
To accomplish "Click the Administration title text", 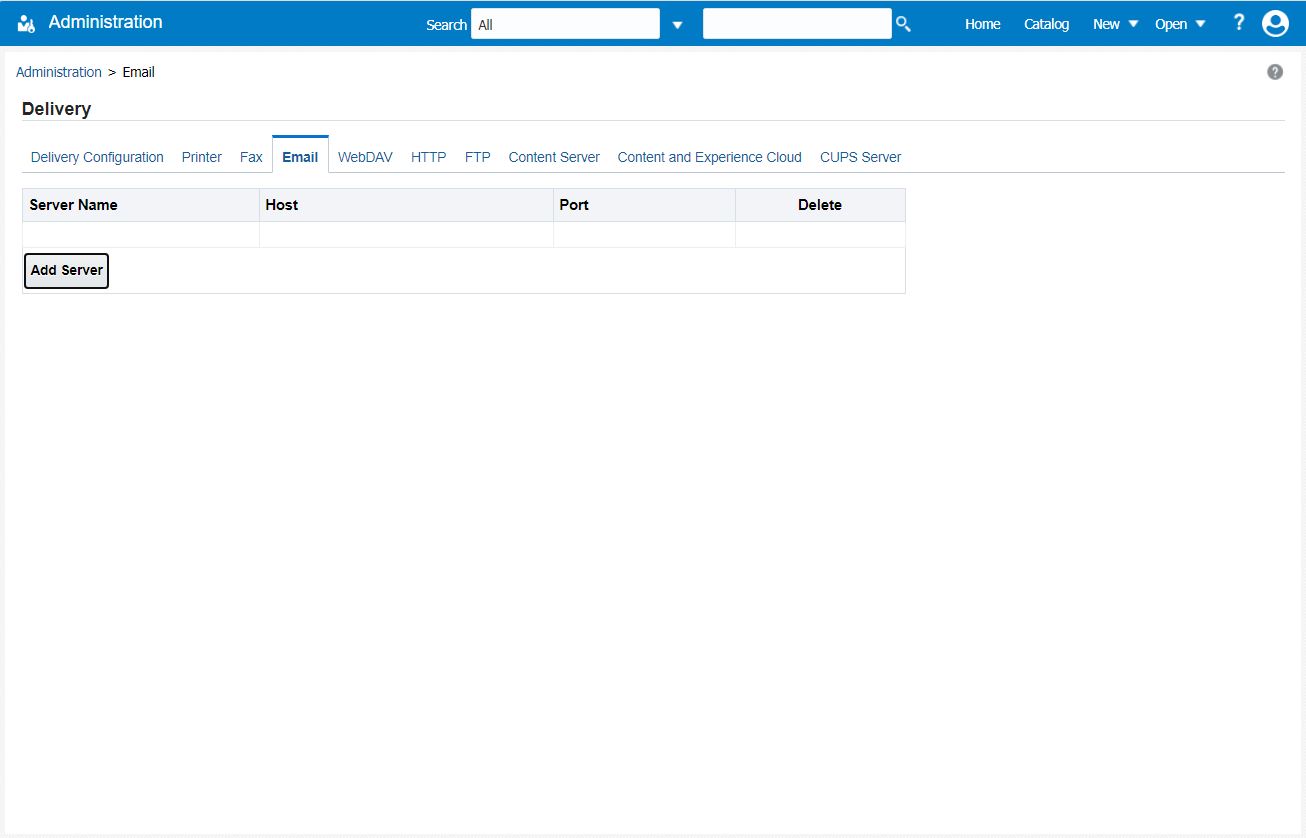I will (105, 22).
